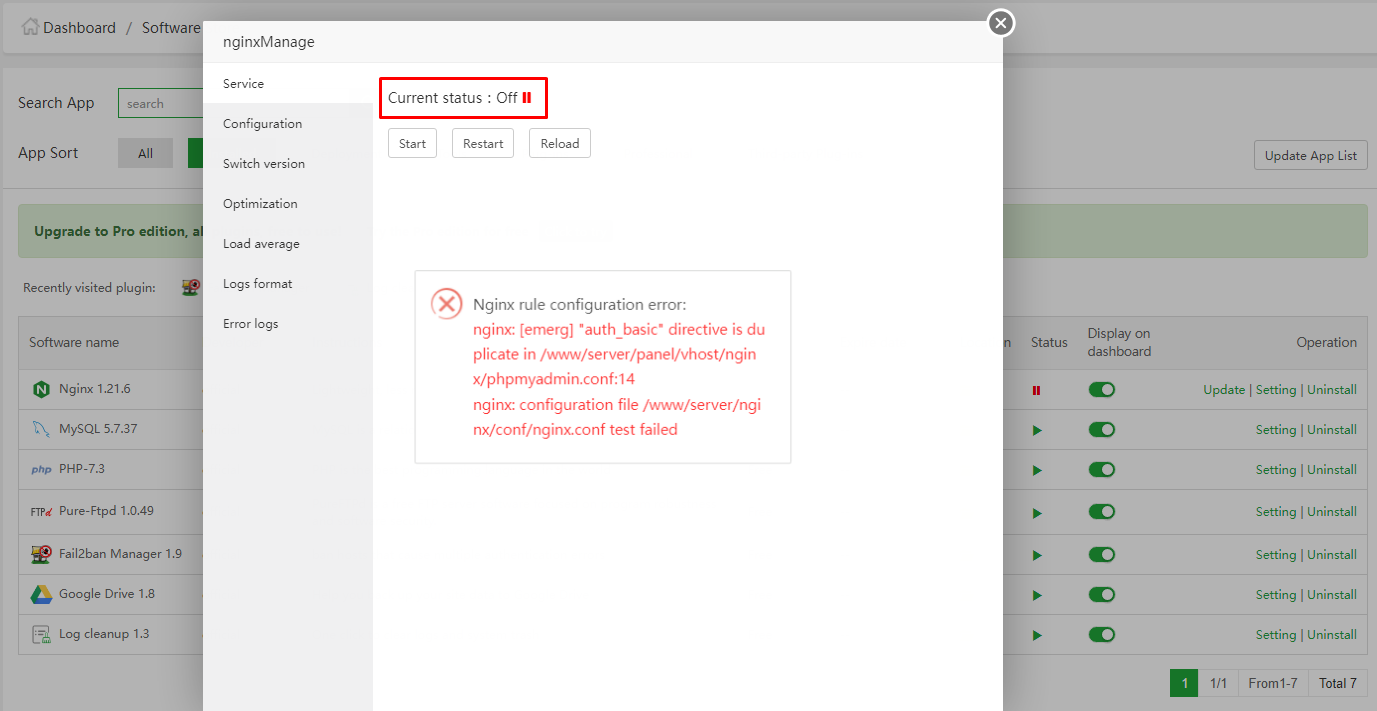The width and height of the screenshot is (1377, 711).
Task: Click the Dashboard home icon in breadcrumb
Action: pos(31,27)
